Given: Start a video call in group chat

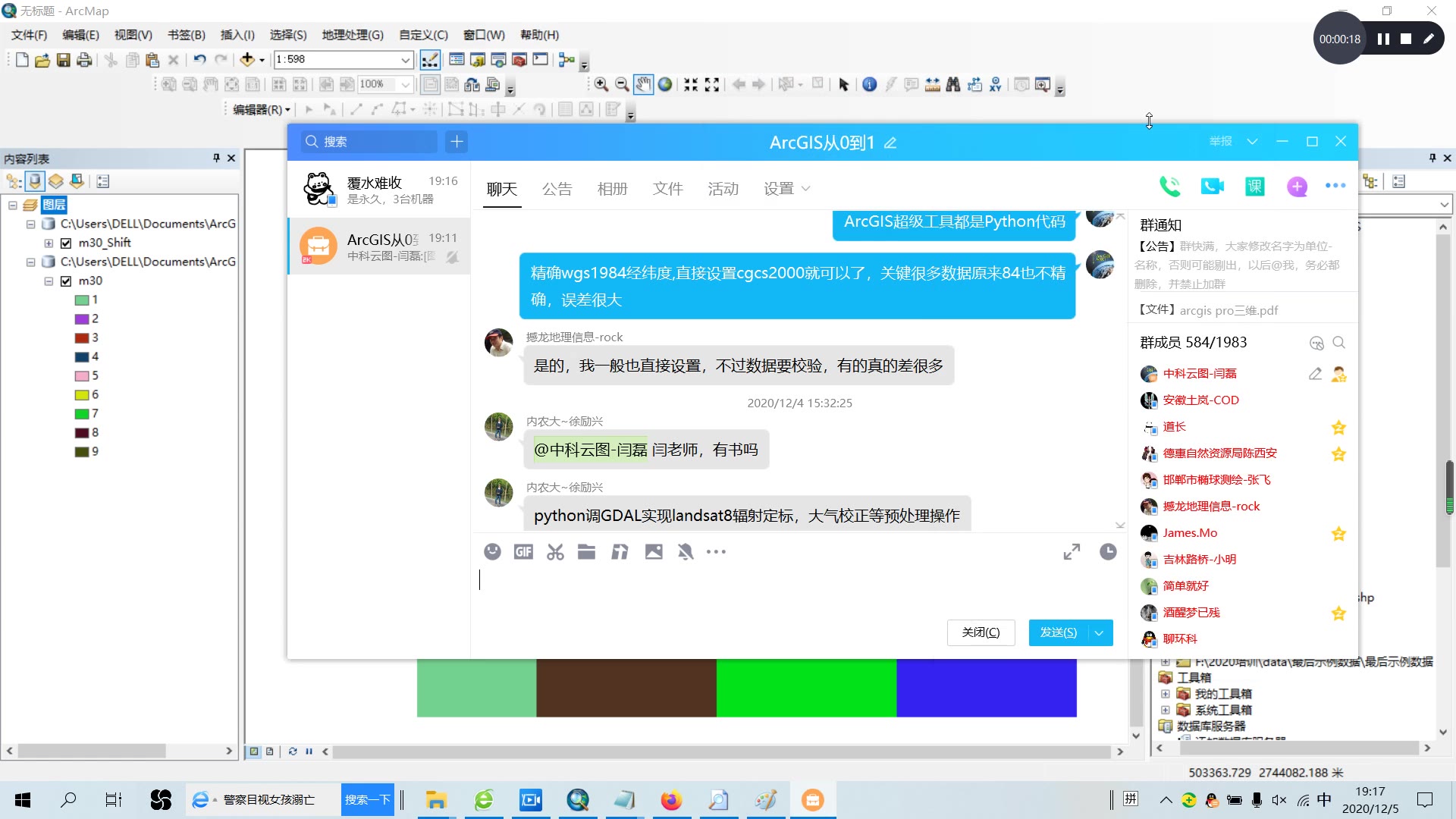Looking at the screenshot, I should (1212, 187).
